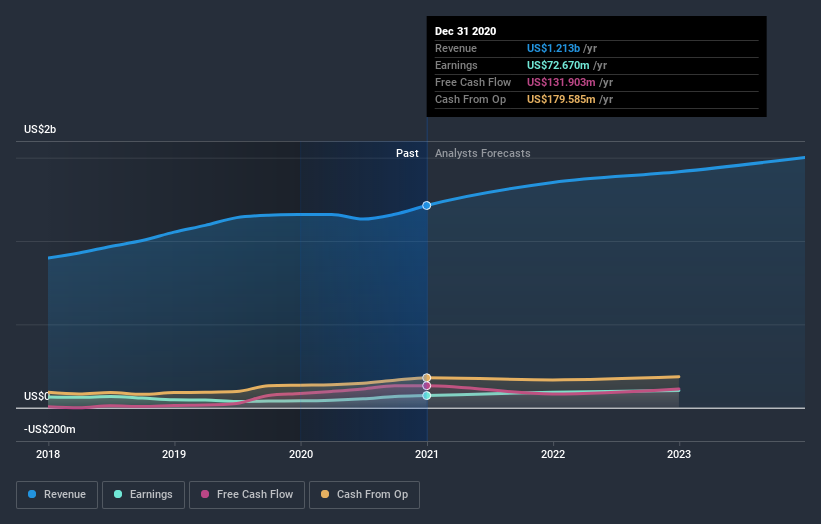Click the US$72.670m earnings value
Image resolution: width=821 pixels, height=524 pixels.
[558, 65]
